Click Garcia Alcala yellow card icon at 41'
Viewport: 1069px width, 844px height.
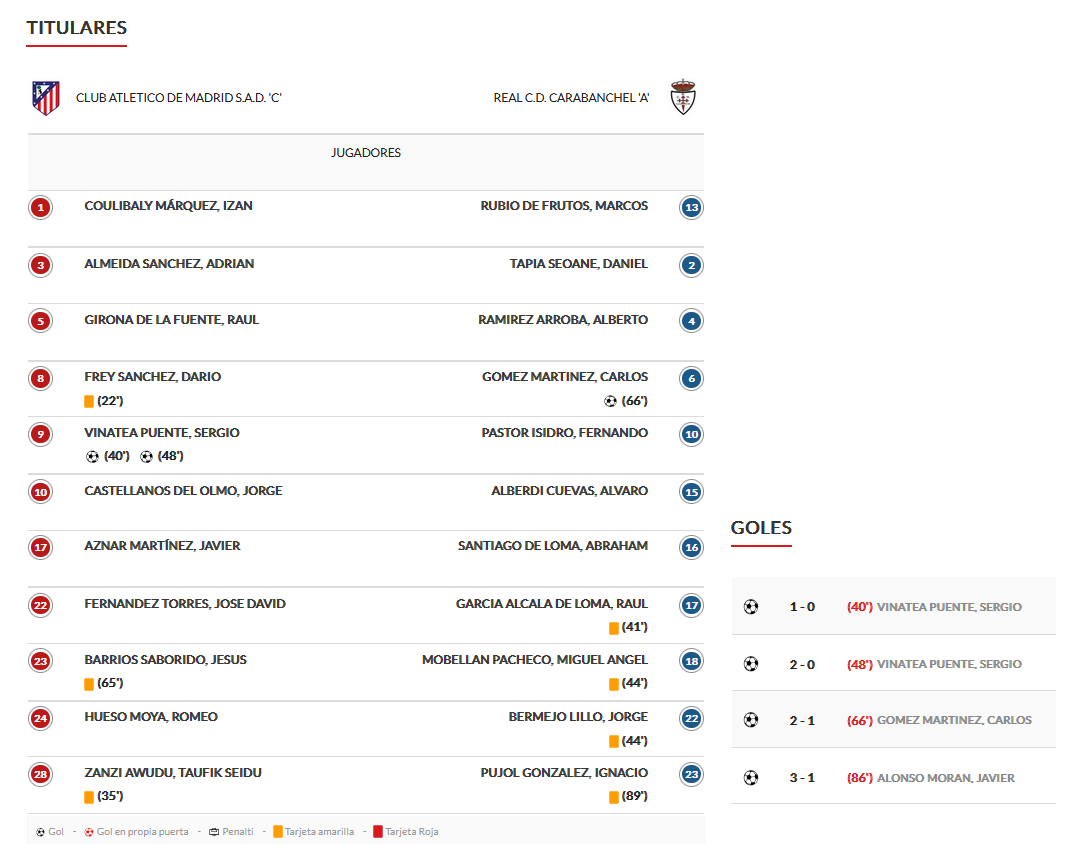[x=614, y=628]
